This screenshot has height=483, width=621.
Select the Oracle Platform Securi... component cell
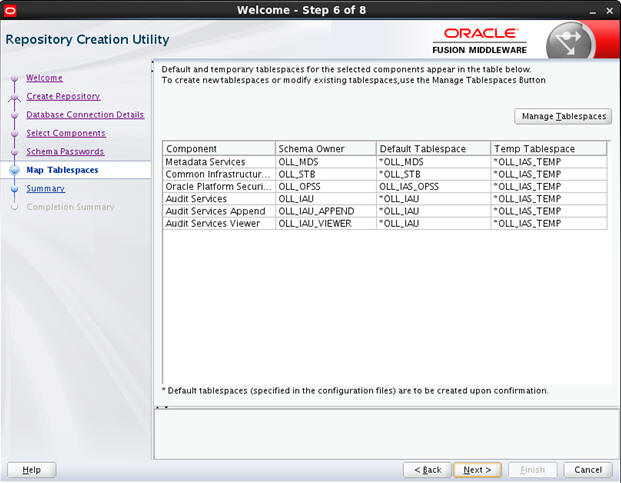[x=219, y=186]
